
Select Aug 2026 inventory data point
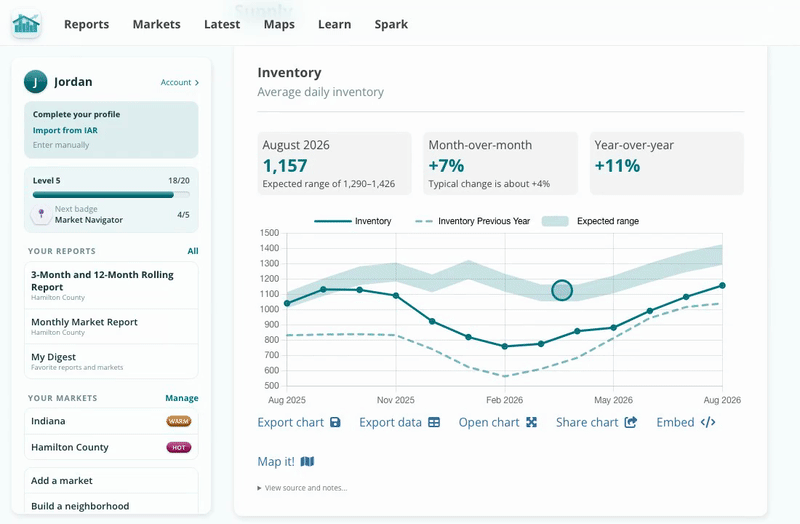coord(722,286)
